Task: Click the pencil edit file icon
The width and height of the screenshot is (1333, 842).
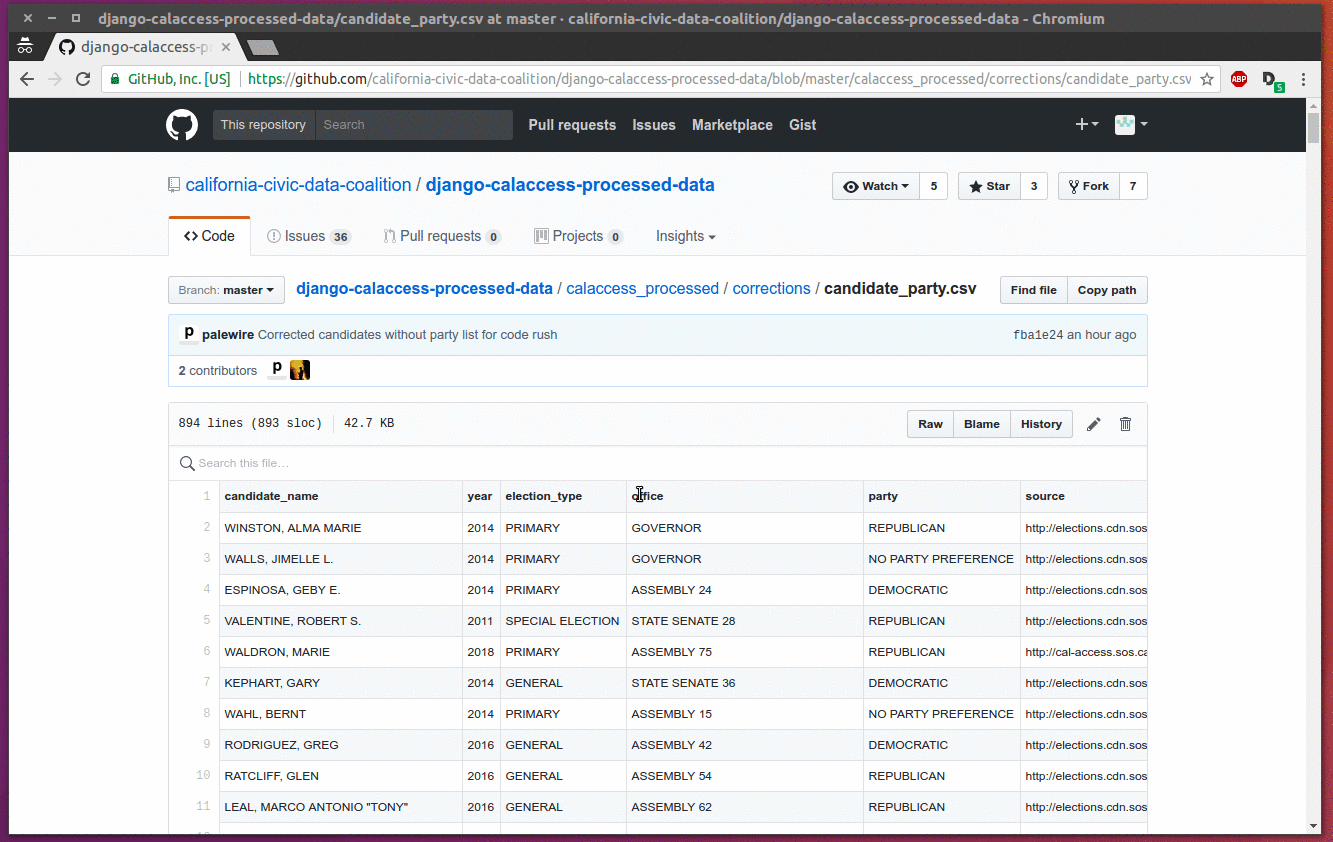Action: click(x=1094, y=424)
